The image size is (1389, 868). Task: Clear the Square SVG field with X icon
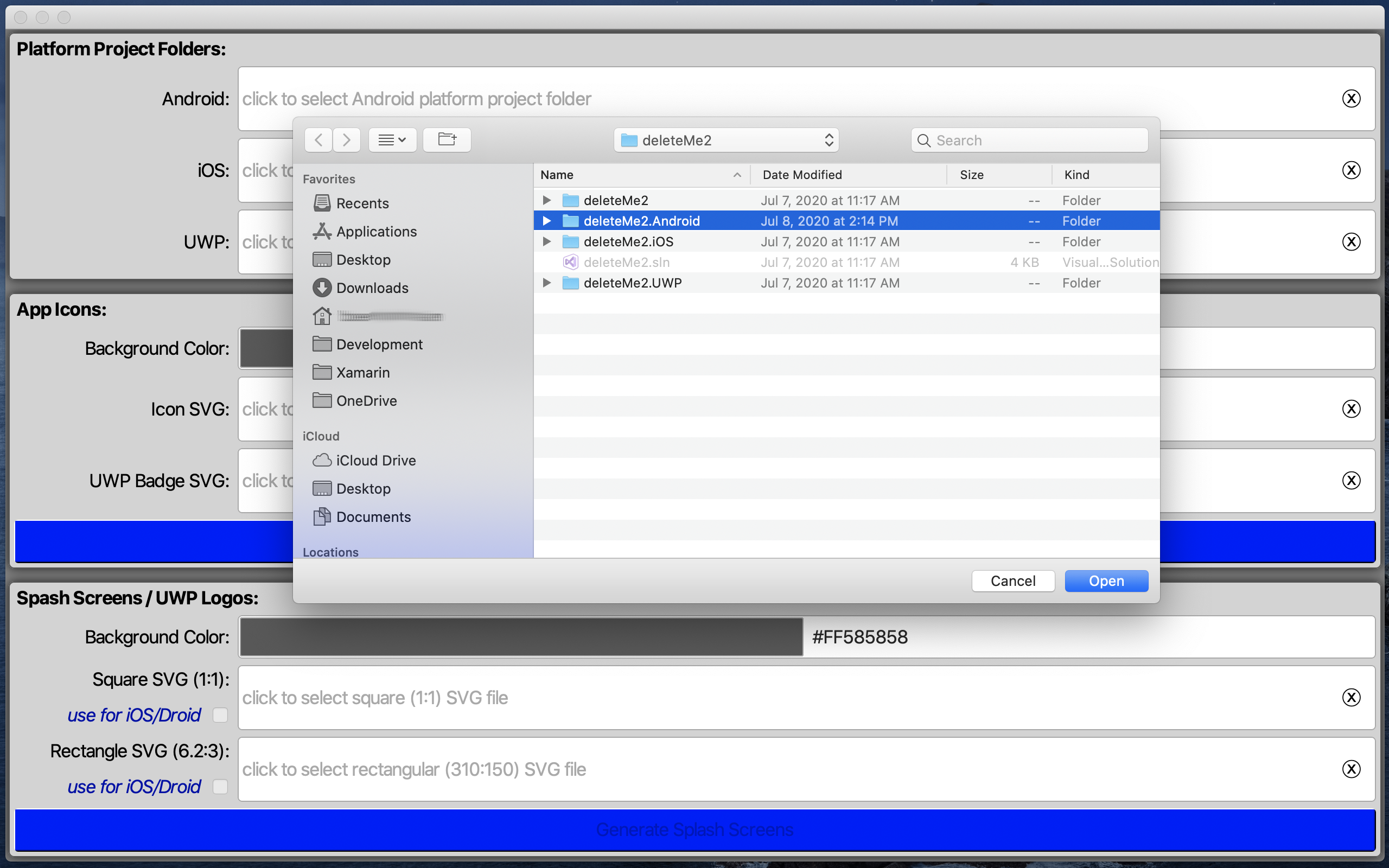click(x=1351, y=698)
